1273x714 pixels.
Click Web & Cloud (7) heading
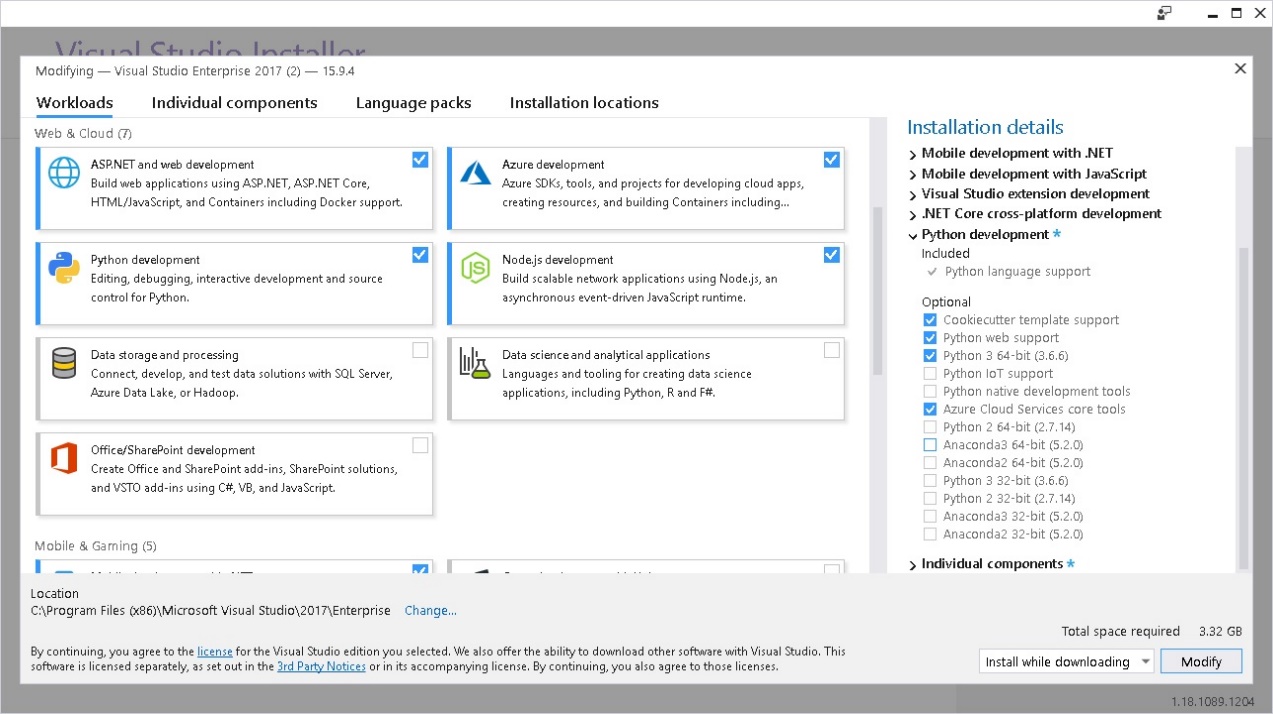point(83,133)
